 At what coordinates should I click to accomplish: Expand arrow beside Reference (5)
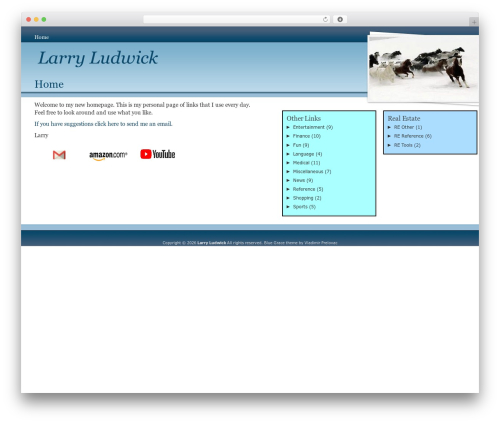(288, 189)
